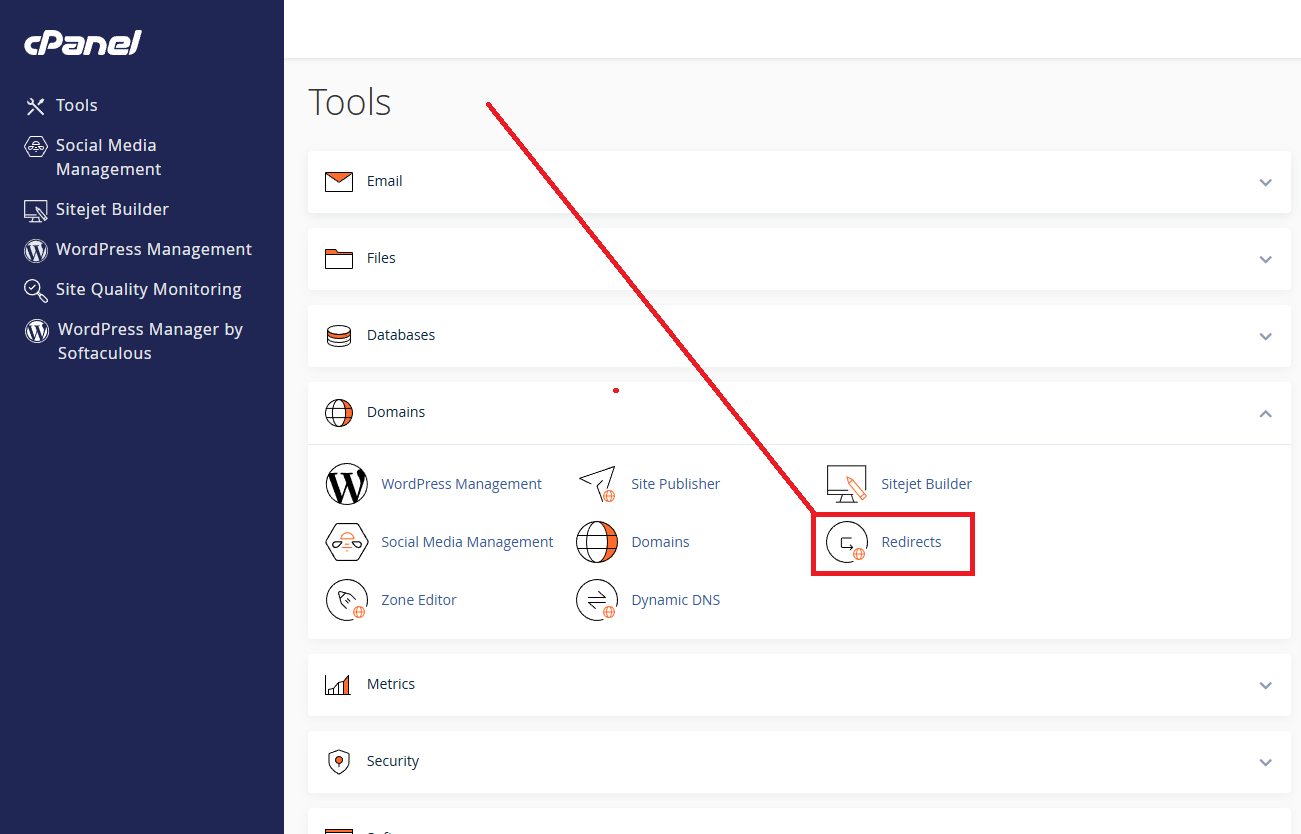Open the Site Publisher link
Screen dimensions: 1301x834
point(675,484)
